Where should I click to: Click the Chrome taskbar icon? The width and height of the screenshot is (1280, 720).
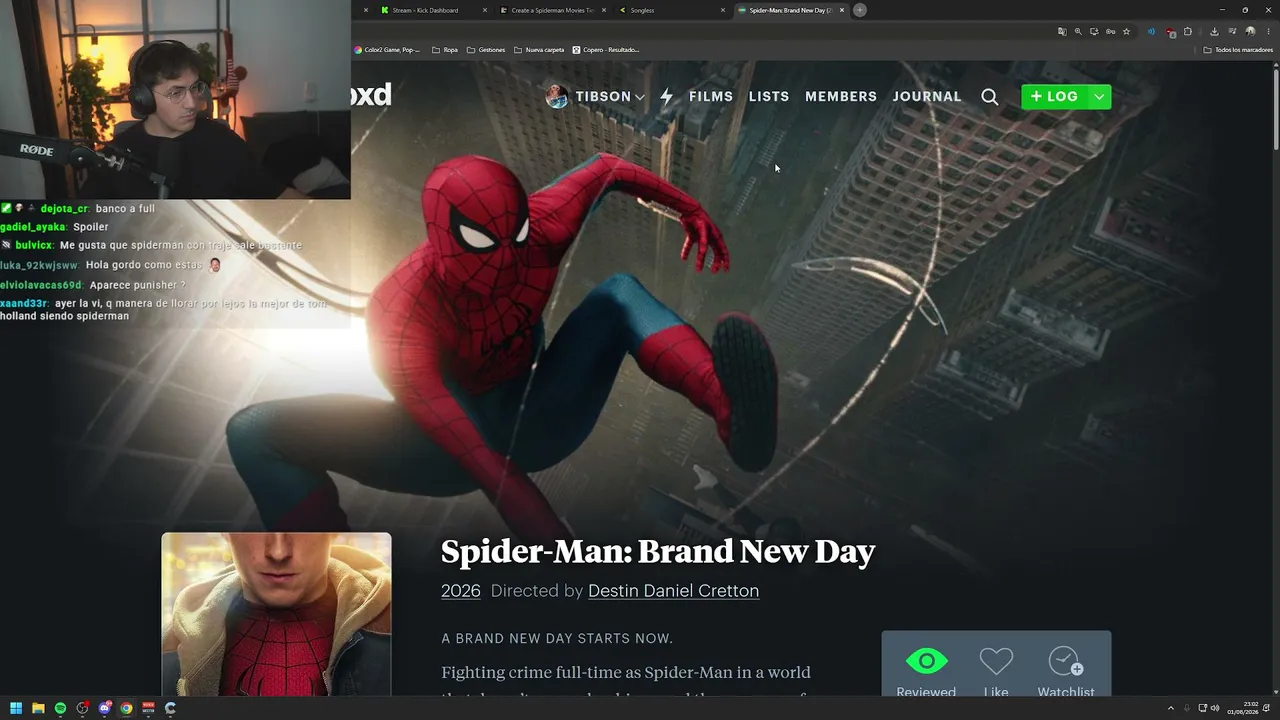[126, 708]
